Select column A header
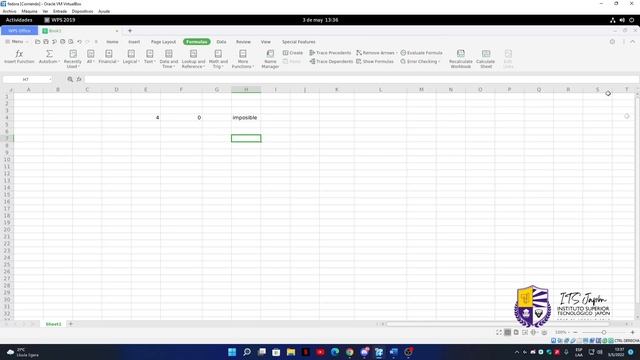 click(29, 89)
